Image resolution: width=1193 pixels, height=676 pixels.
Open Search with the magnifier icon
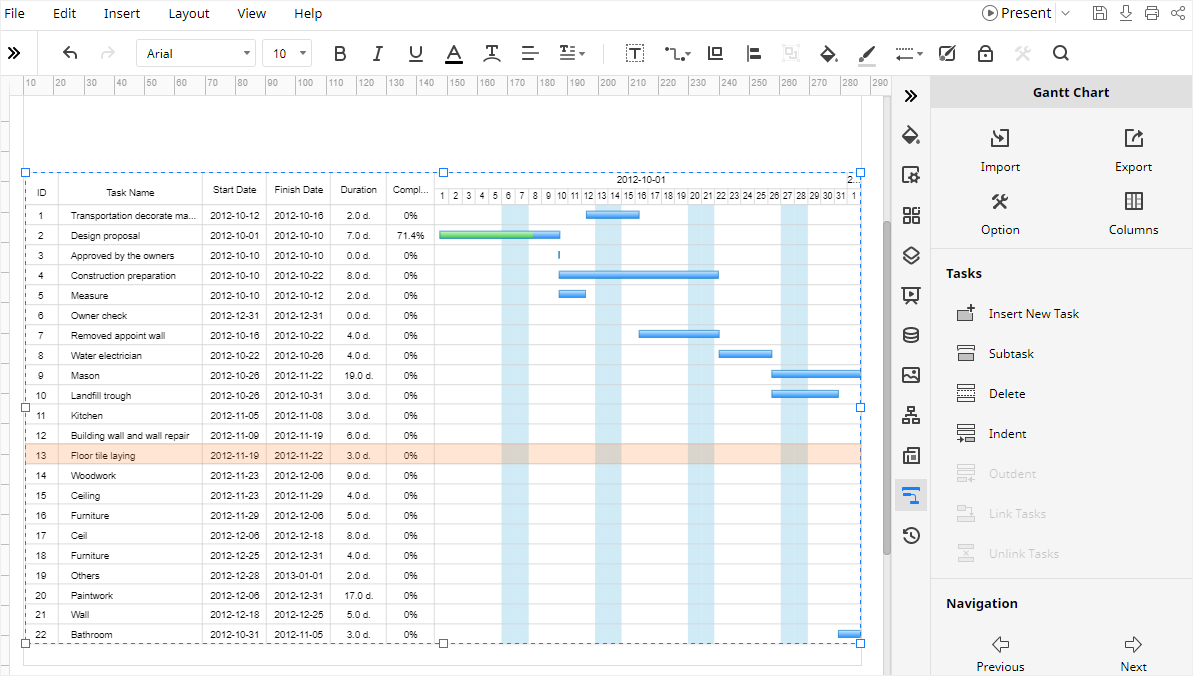pos(1060,53)
